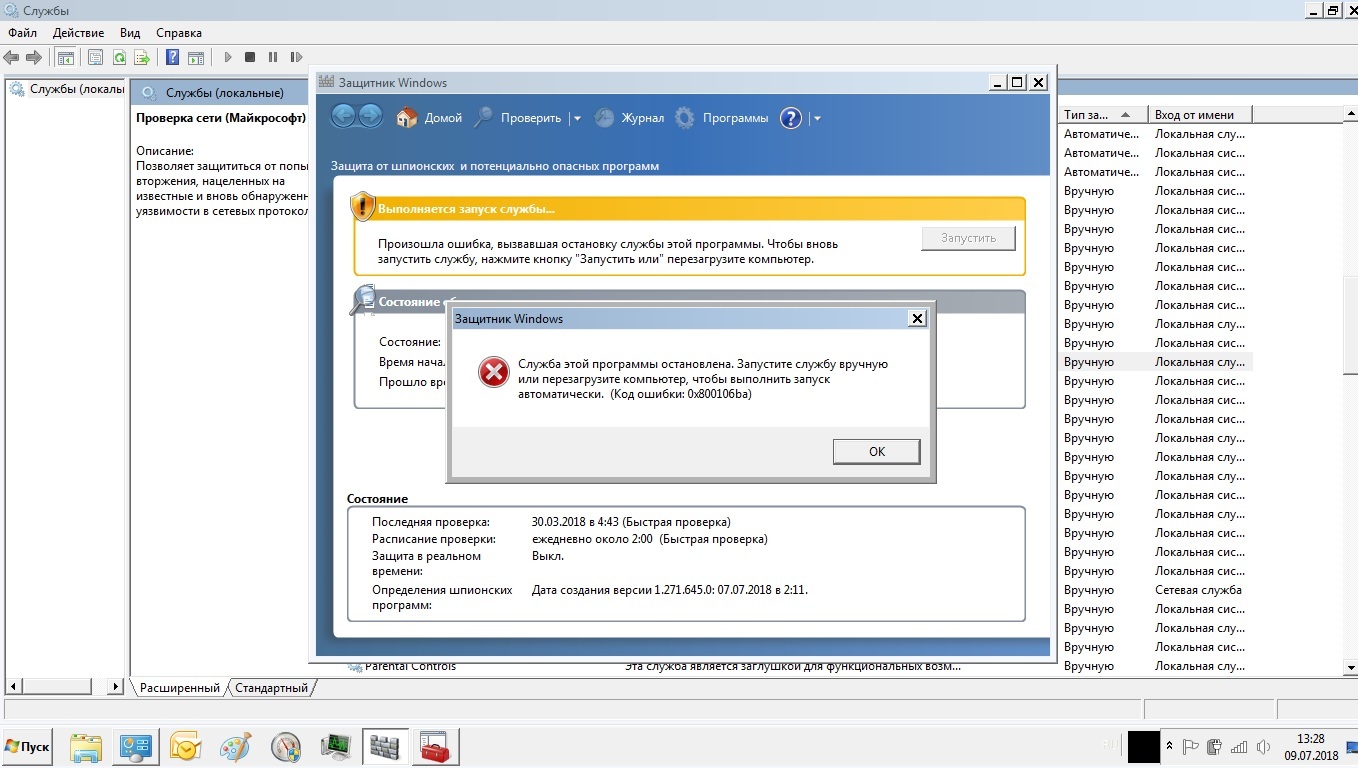Click the Start service play icon
Screen dimensions: 1358x783
(228, 57)
